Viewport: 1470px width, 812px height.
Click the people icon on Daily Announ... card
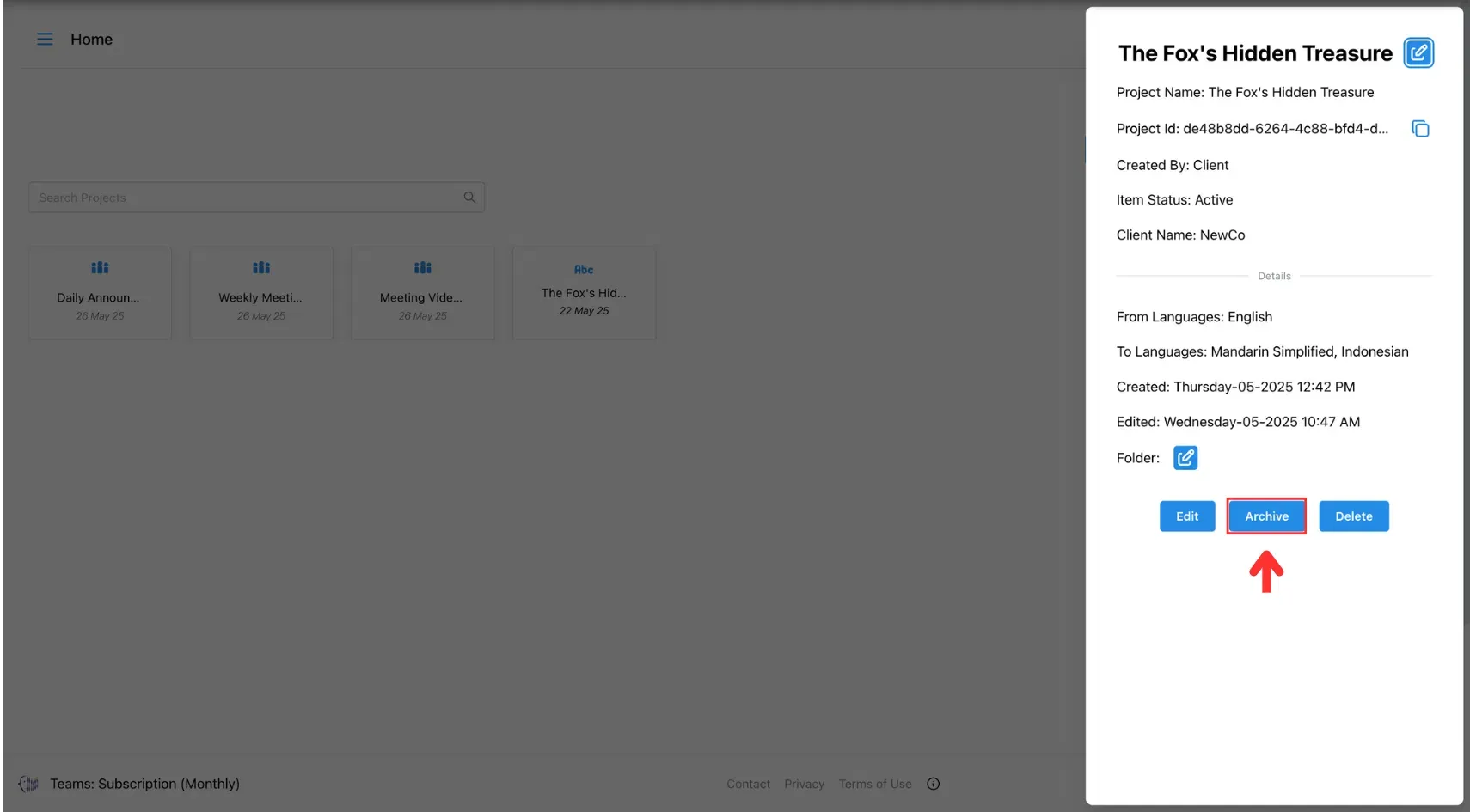click(100, 268)
